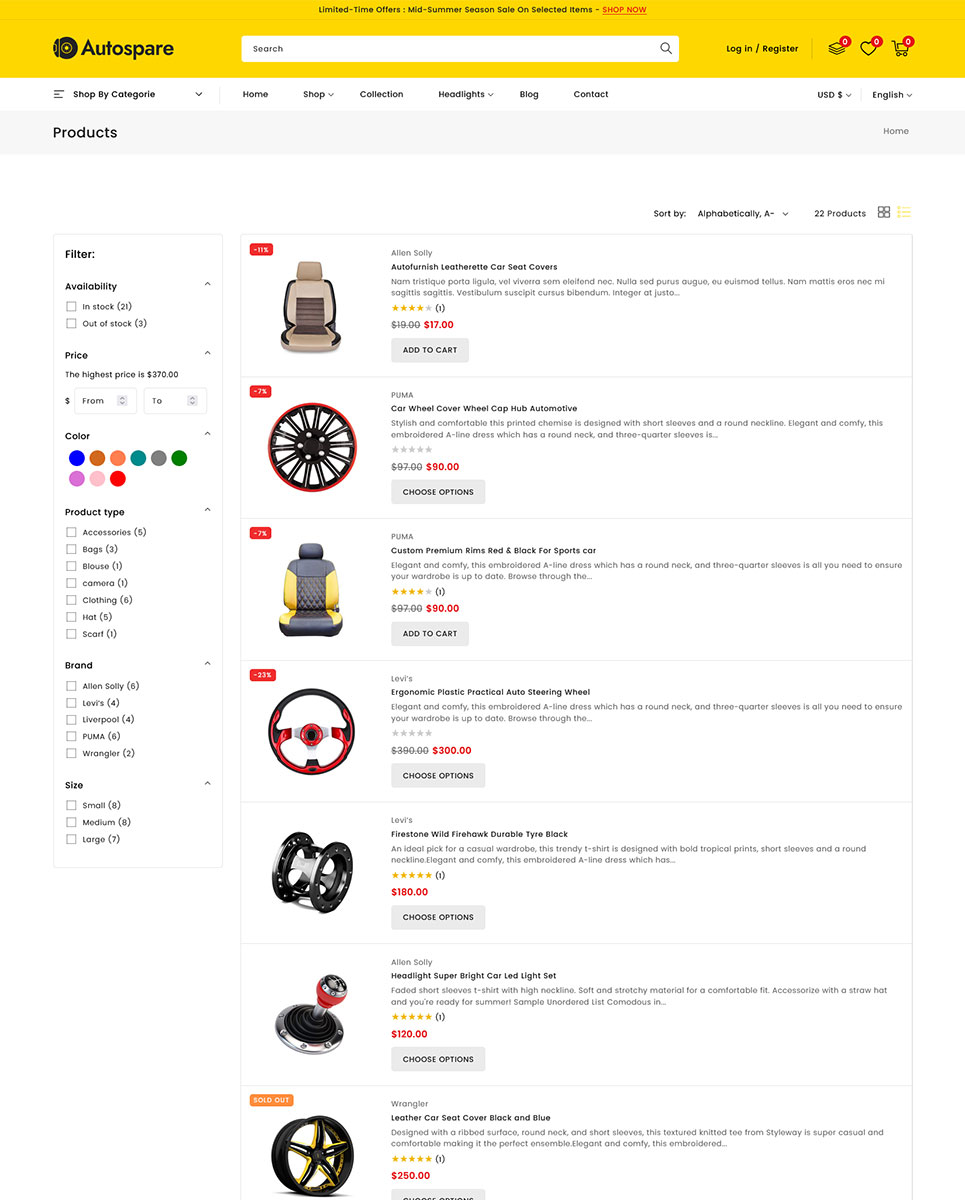Enable the PUMA brand checkbox
The image size is (965, 1200).
point(71,736)
